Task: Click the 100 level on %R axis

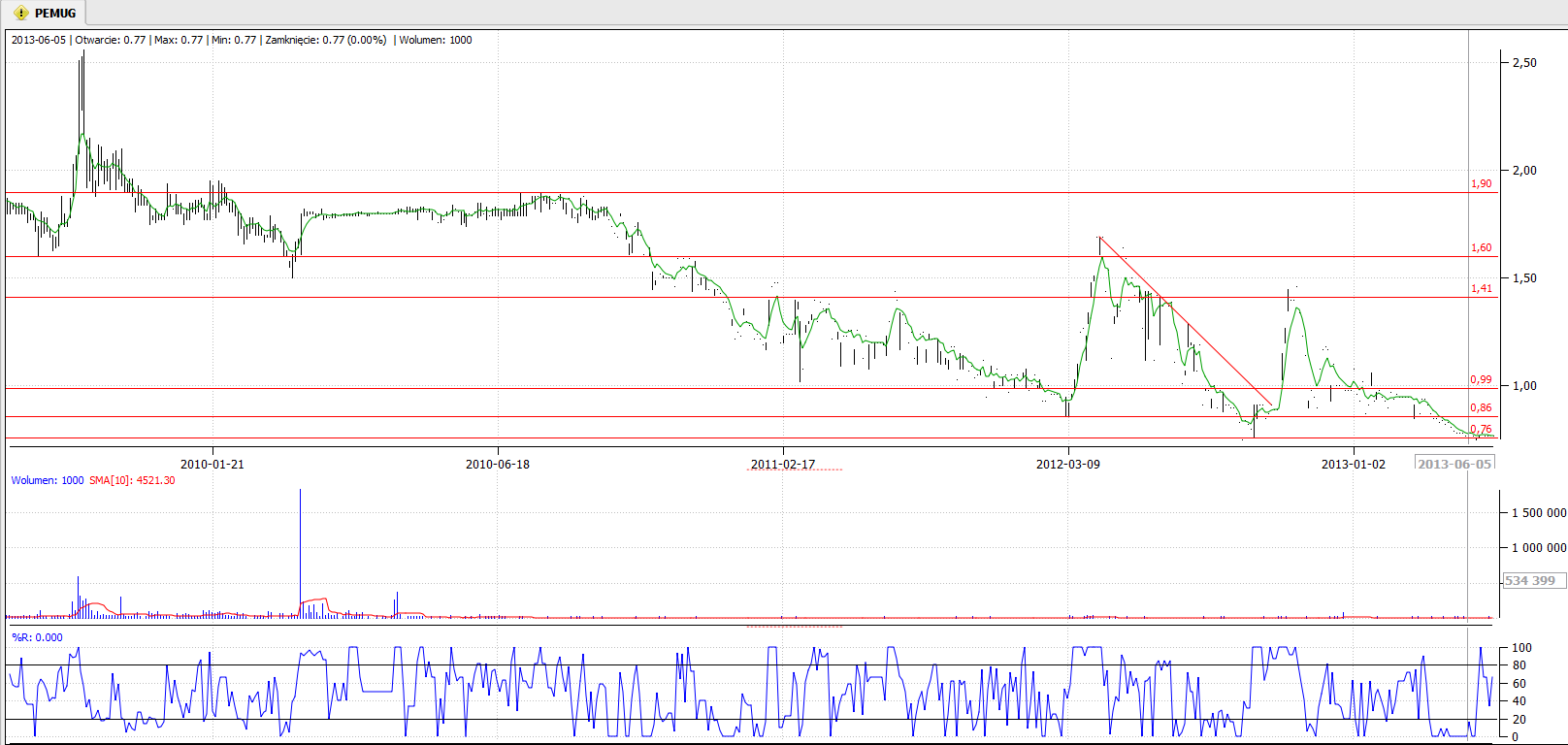Action: pos(1522,647)
